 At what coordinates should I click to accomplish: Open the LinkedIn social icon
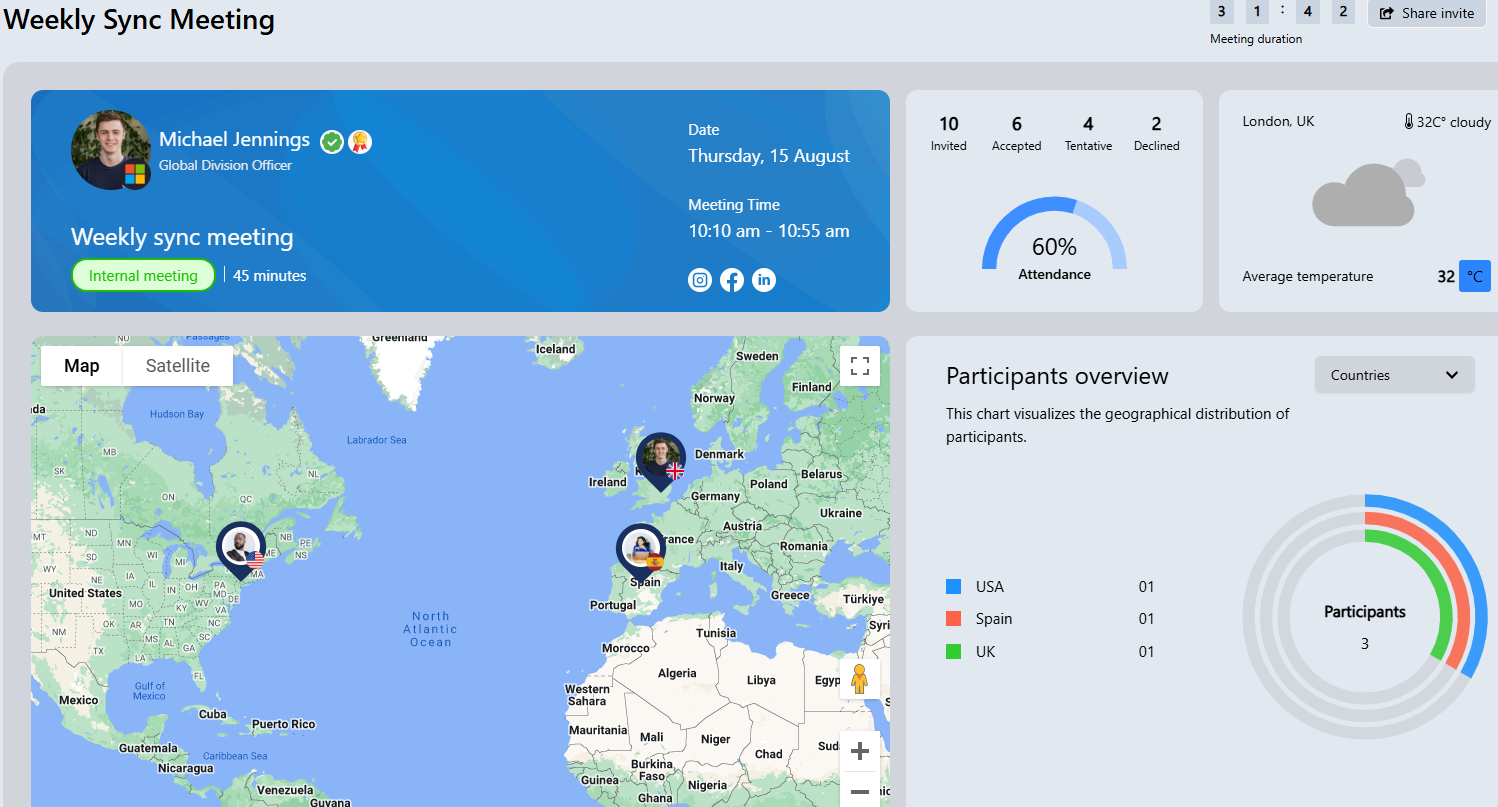pyautogui.click(x=764, y=280)
